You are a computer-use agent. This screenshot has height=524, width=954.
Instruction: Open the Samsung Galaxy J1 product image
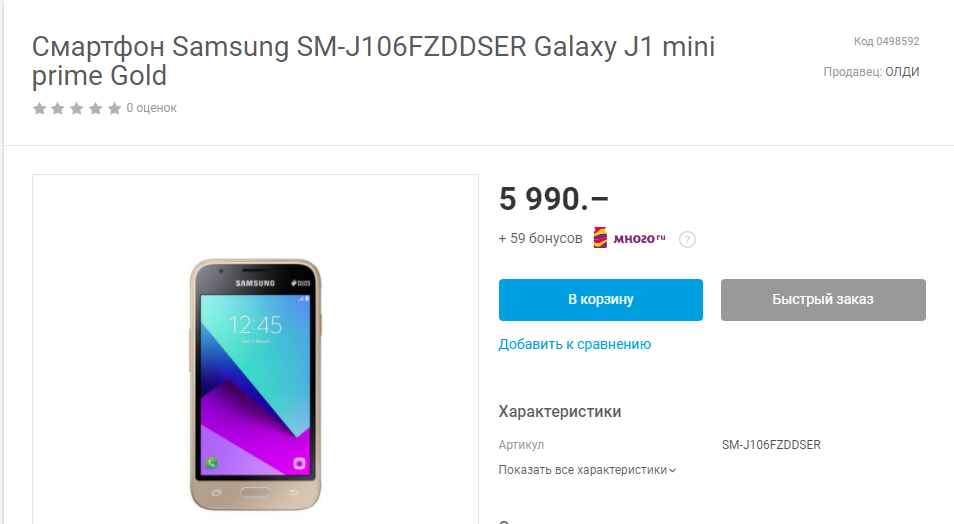256,385
